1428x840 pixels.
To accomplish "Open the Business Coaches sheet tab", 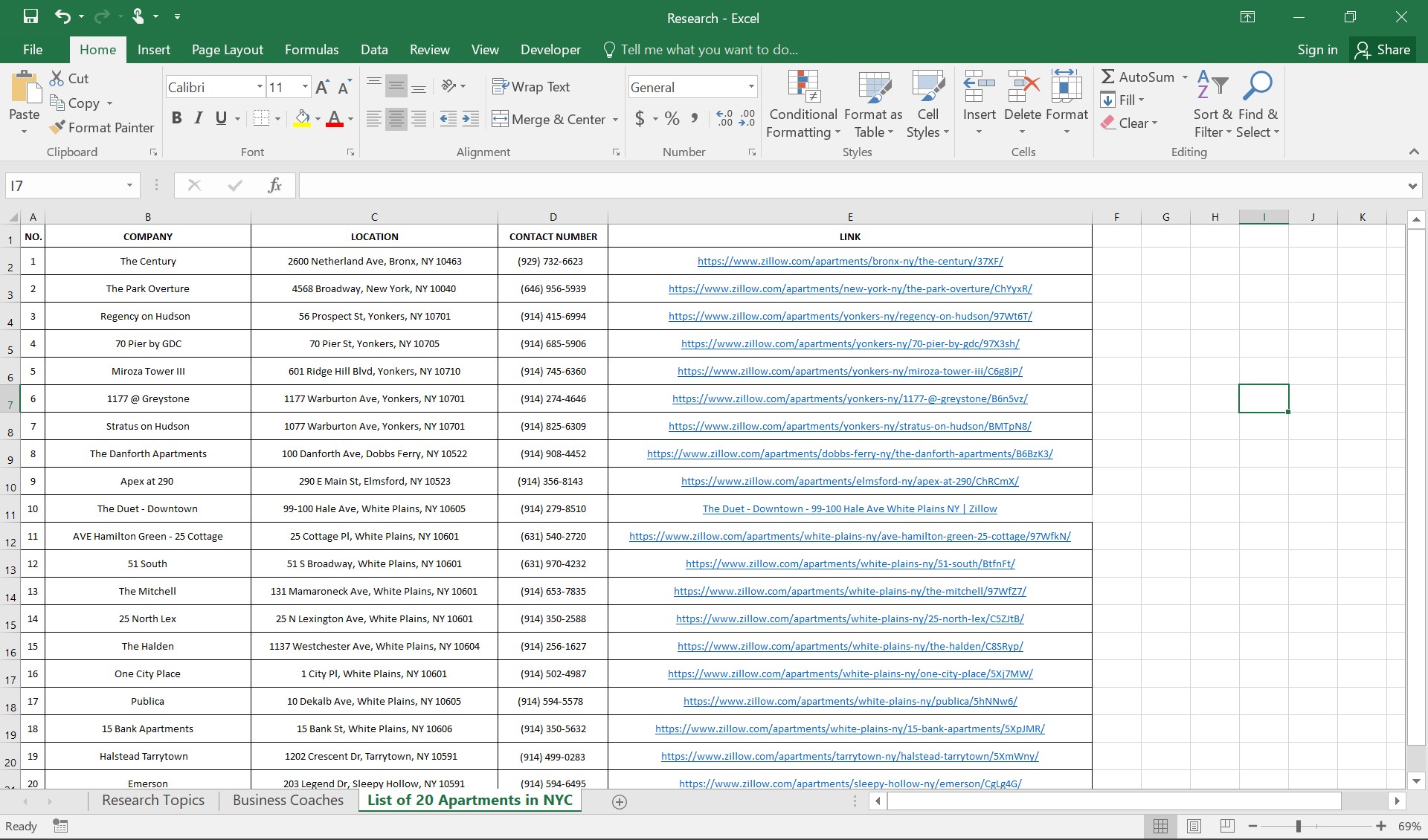I will (x=288, y=801).
